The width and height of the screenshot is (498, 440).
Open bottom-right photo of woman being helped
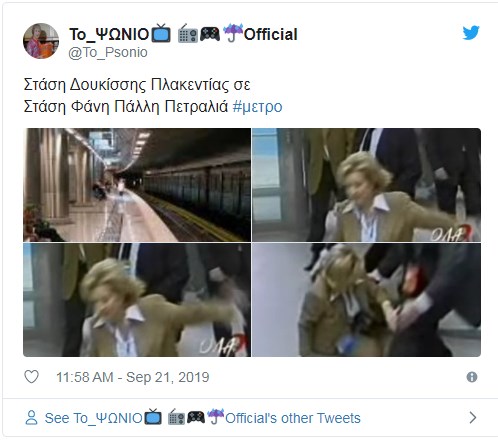(x=366, y=300)
